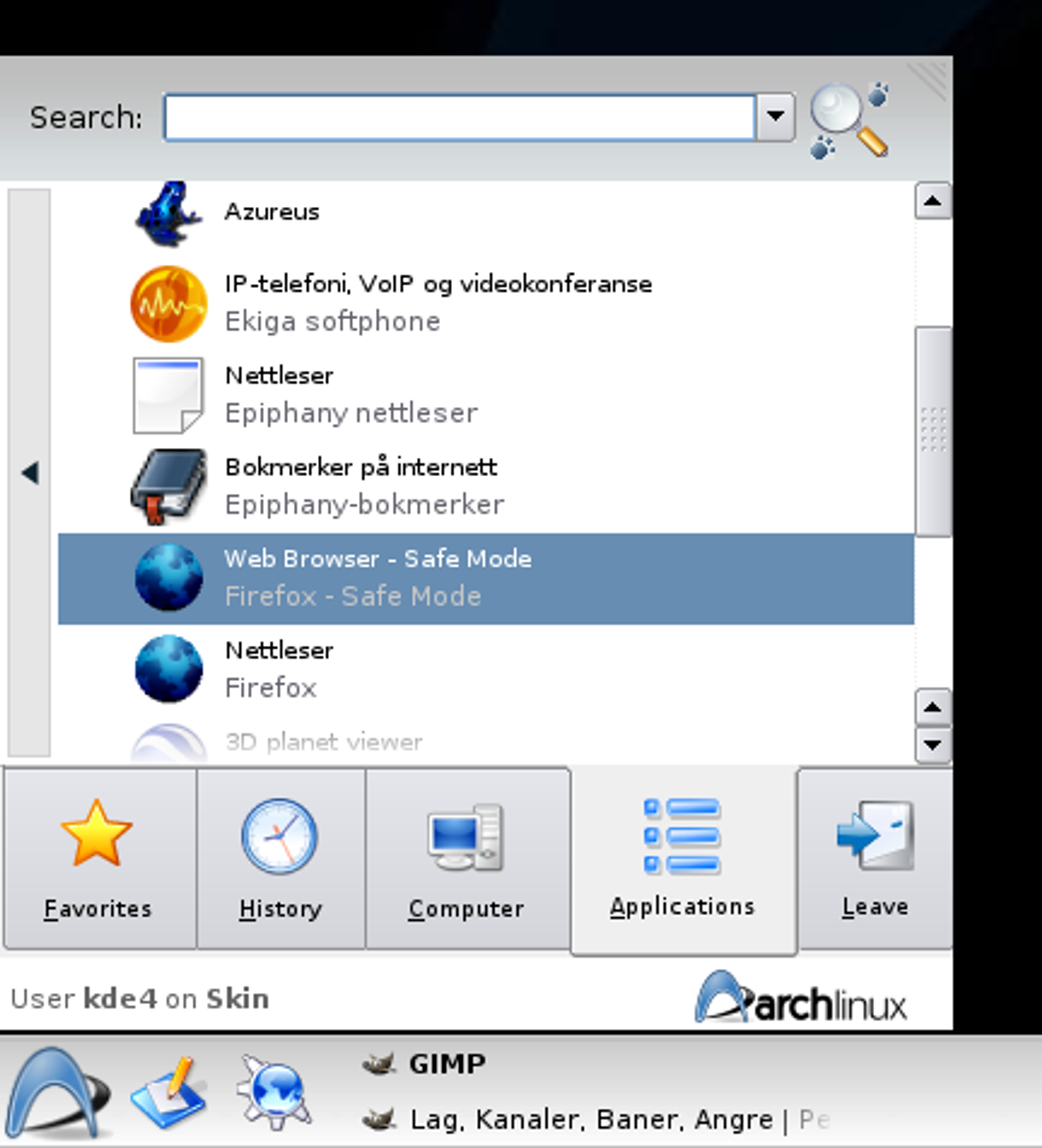Select Epiphany nettleser entry text

coord(352,414)
